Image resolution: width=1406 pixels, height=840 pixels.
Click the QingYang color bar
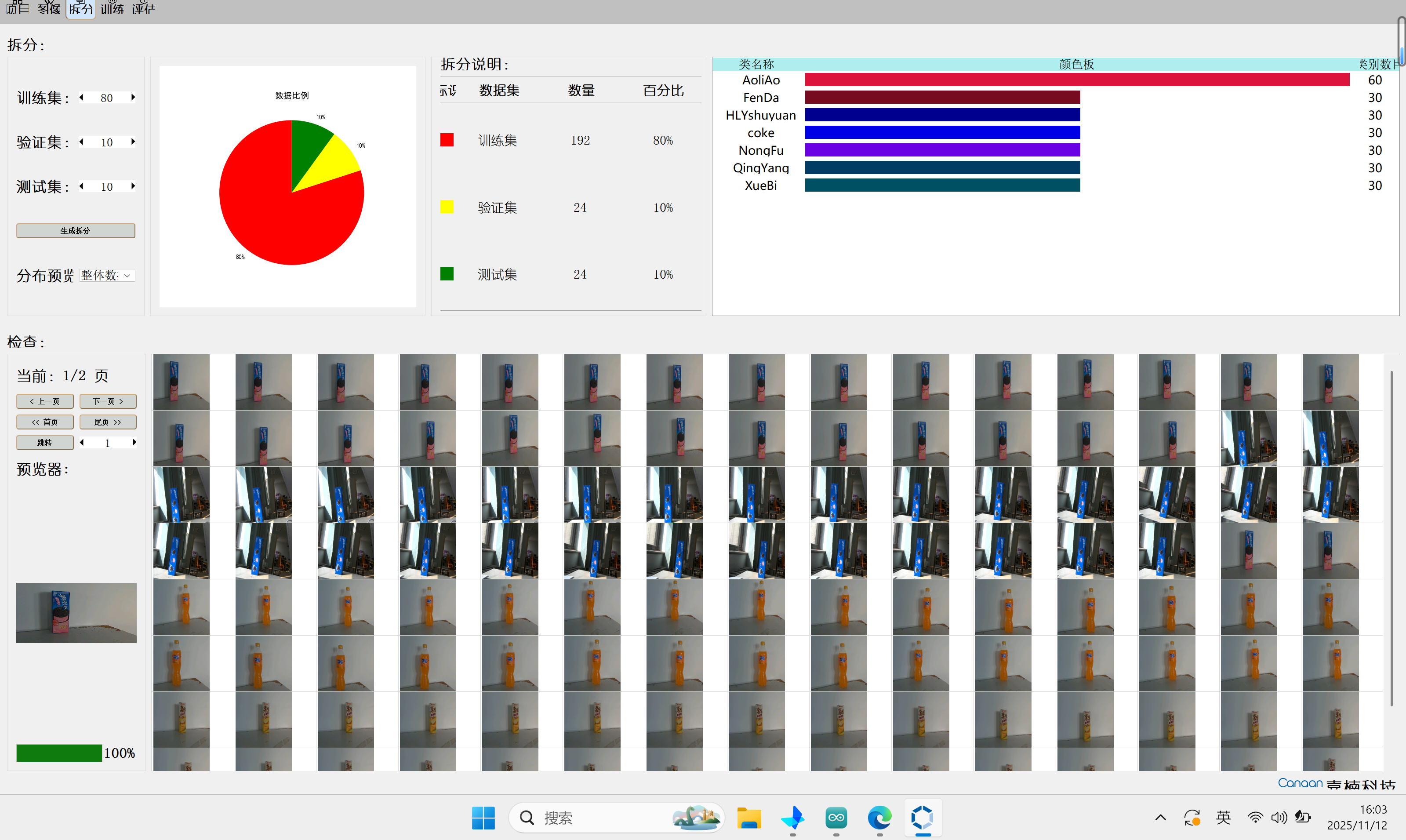[942, 167]
